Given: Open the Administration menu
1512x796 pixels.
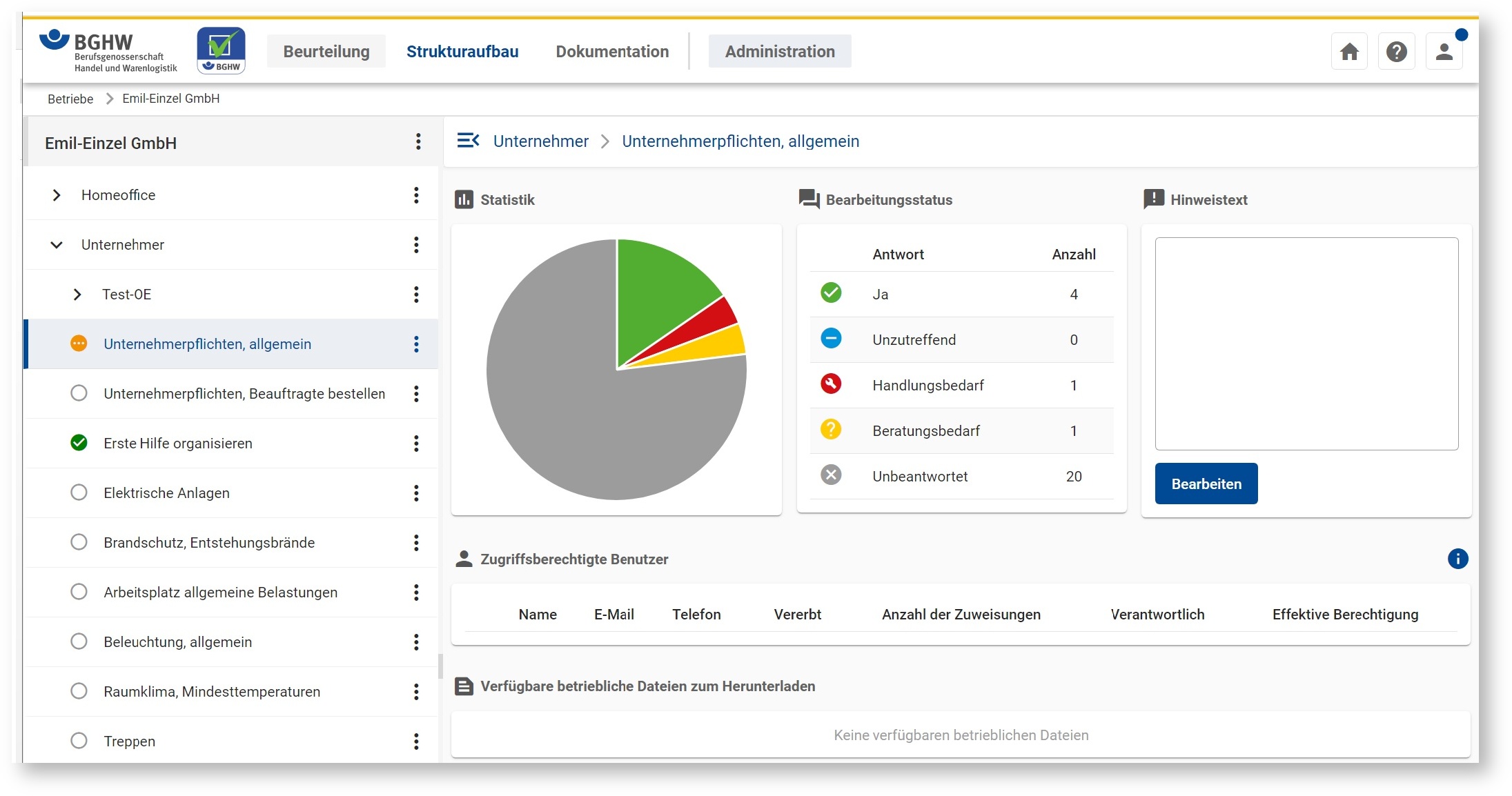Looking at the screenshot, I should [x=779, y=52].
